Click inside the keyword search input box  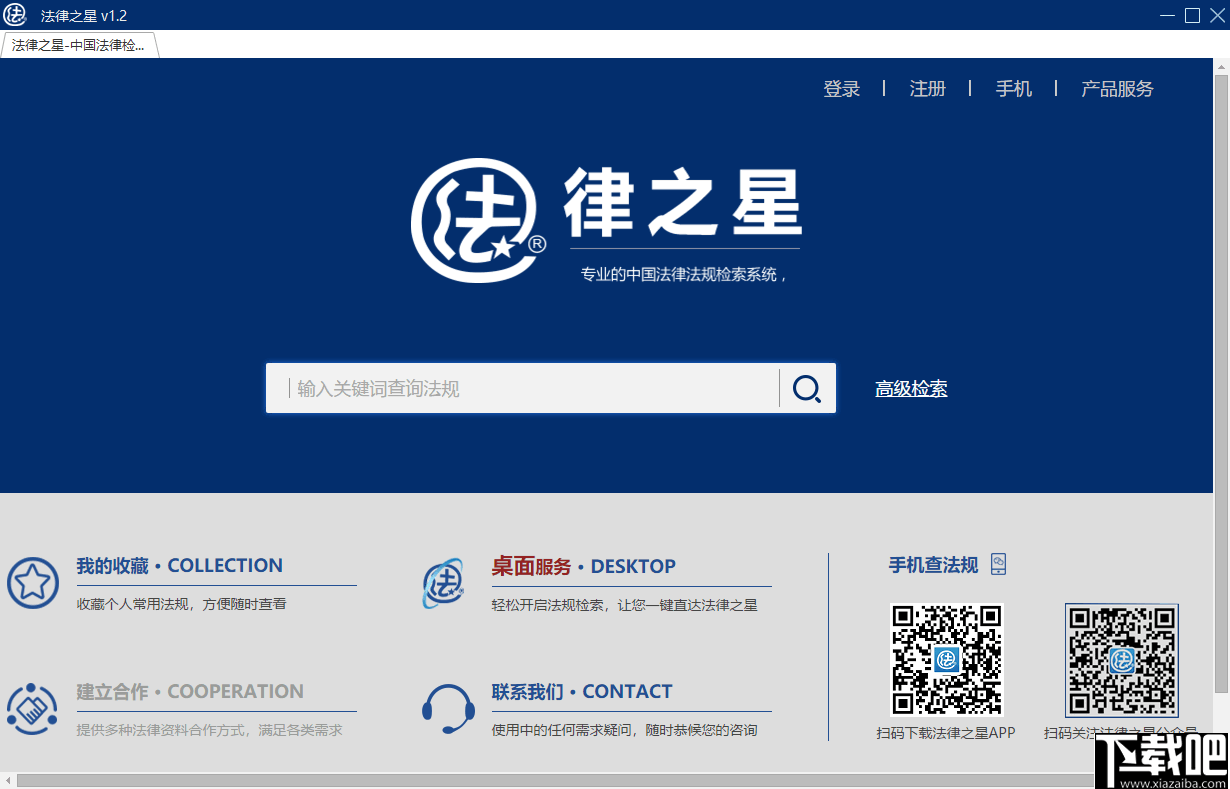click(520, 388)
